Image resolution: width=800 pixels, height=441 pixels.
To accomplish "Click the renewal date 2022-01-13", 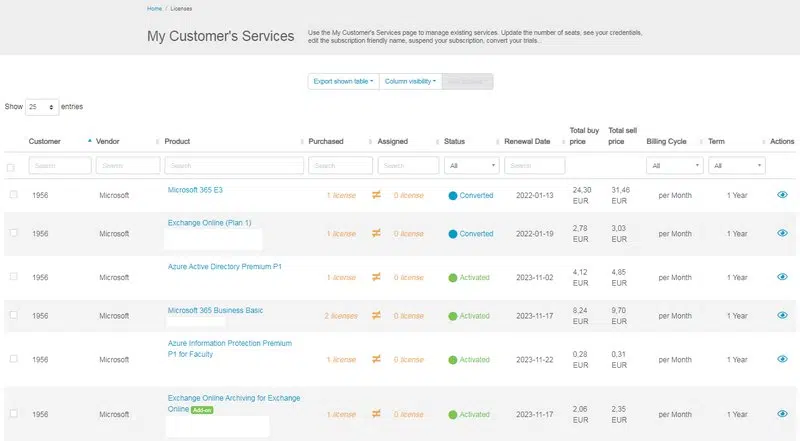I will coord(535,195).
